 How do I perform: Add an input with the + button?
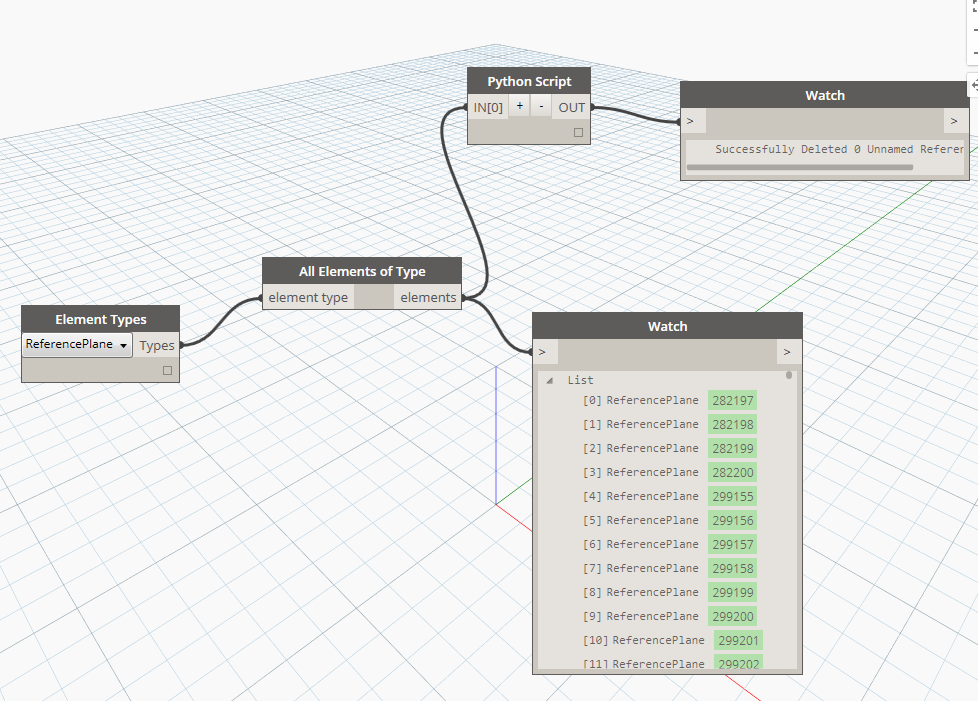coord(520,106)
